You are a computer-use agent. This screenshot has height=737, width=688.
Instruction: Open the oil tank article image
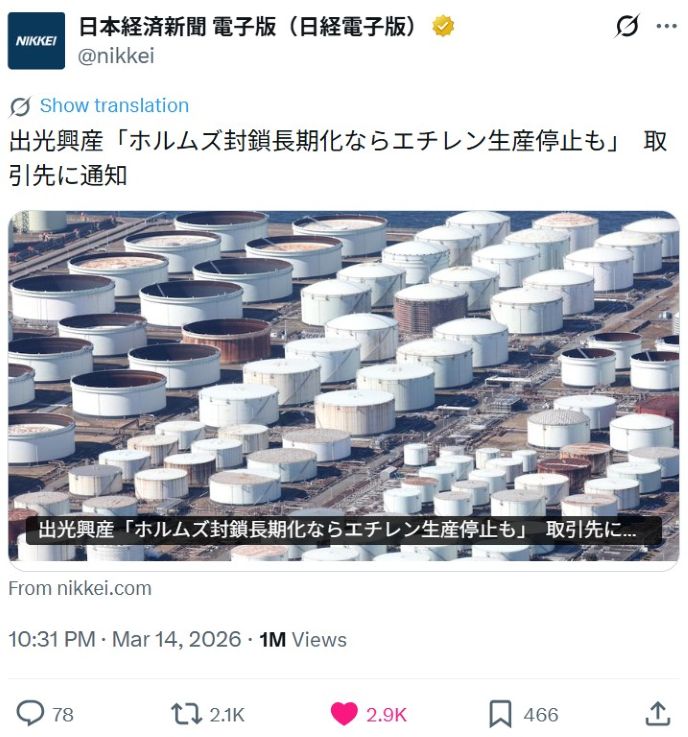(344, 386)
